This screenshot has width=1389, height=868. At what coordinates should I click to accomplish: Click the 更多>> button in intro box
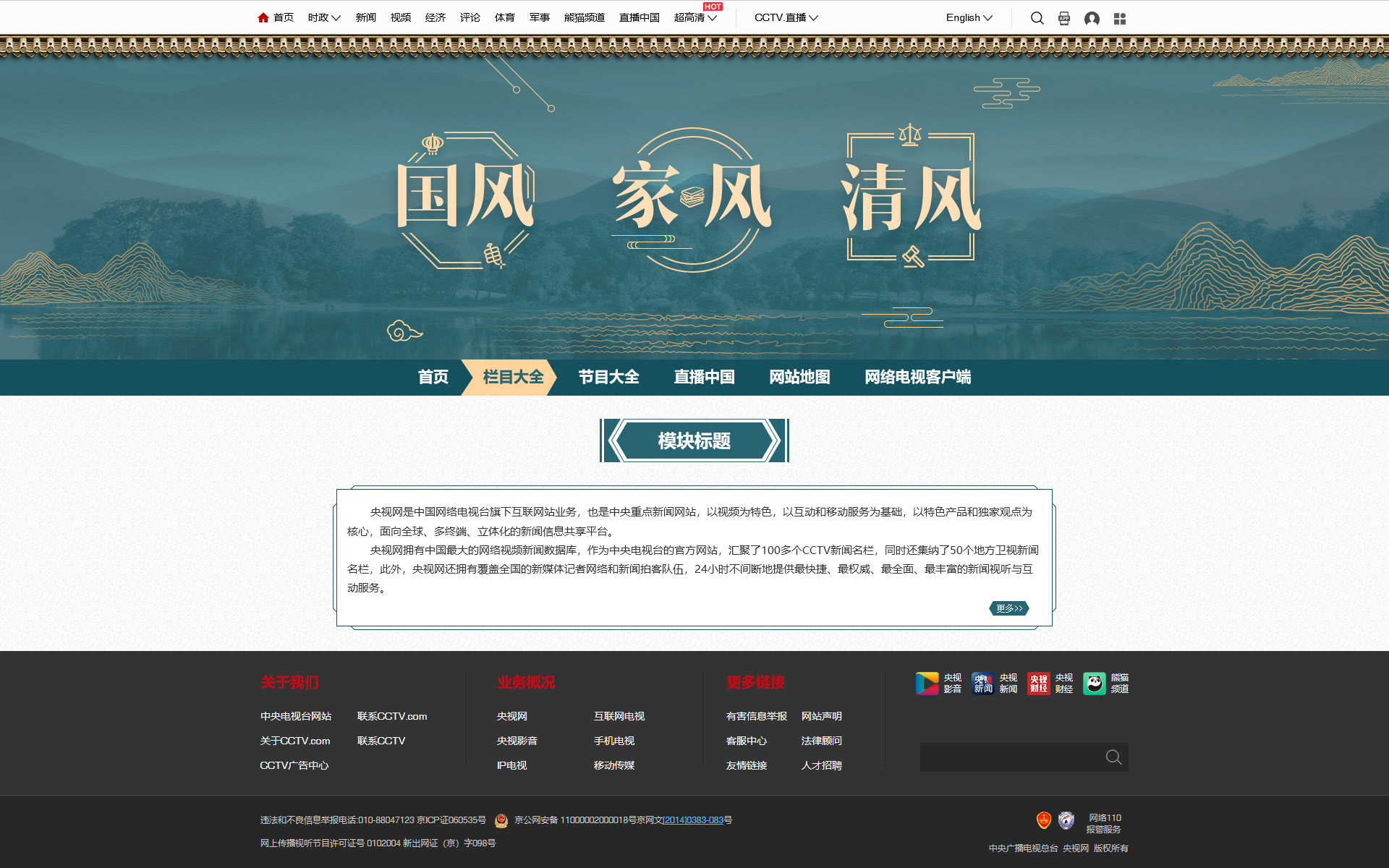click(x=1009, y=608)
